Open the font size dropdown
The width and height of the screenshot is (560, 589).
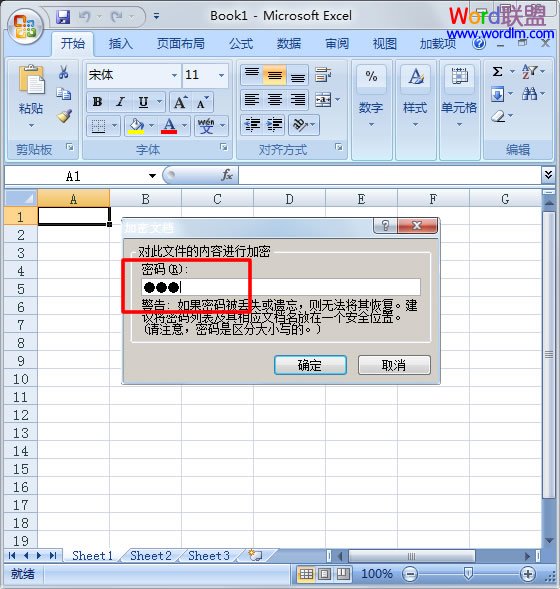(x=222, y=75)
